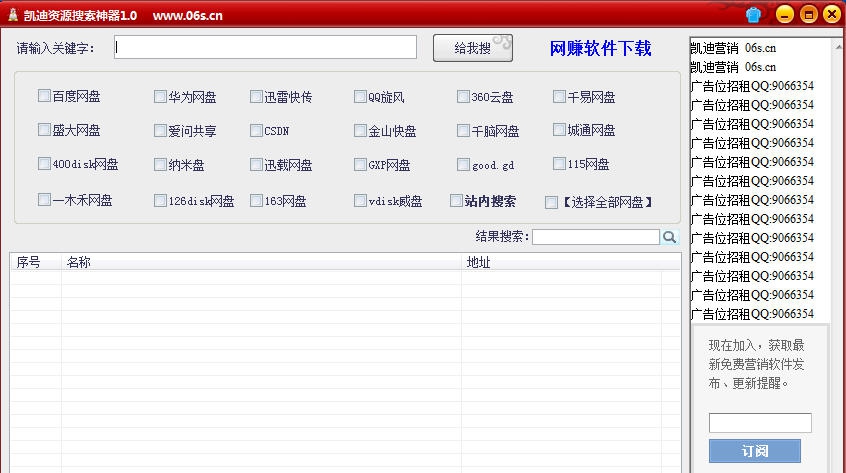Check the 迅雷快传 option
Image resolution: width=846 pixels, height=473 pixels.
(x=256, y=97)
